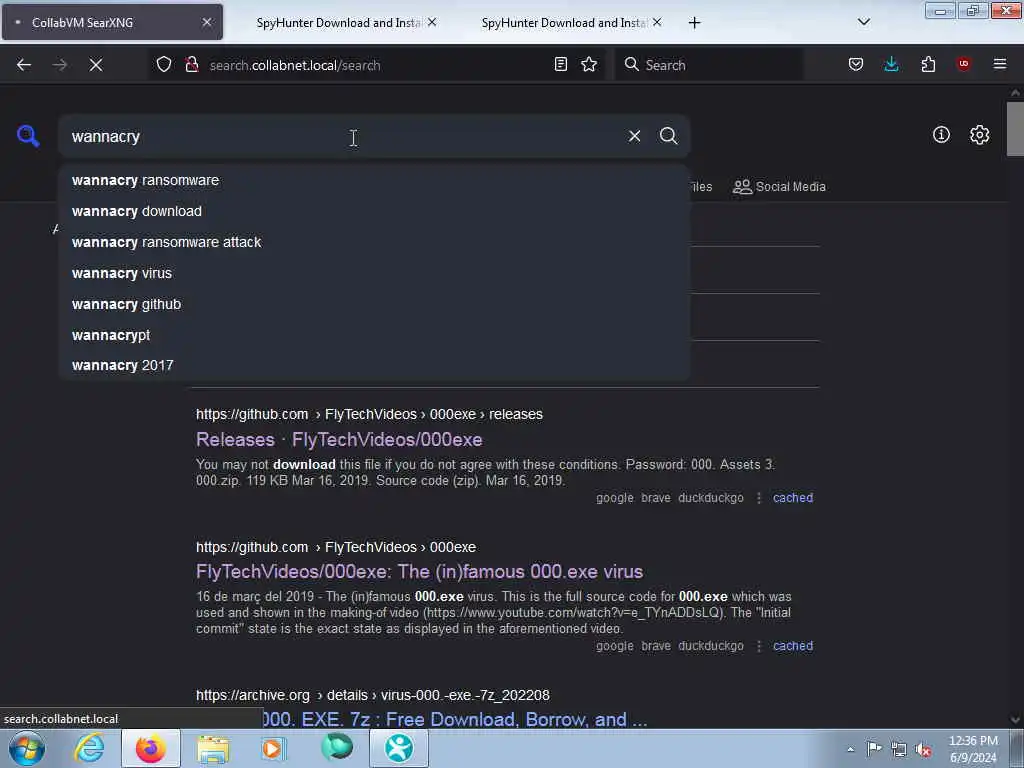Open the tracking protection shield icon
The height and width of the screenshot is (768, 1024).
coord(164,65)
